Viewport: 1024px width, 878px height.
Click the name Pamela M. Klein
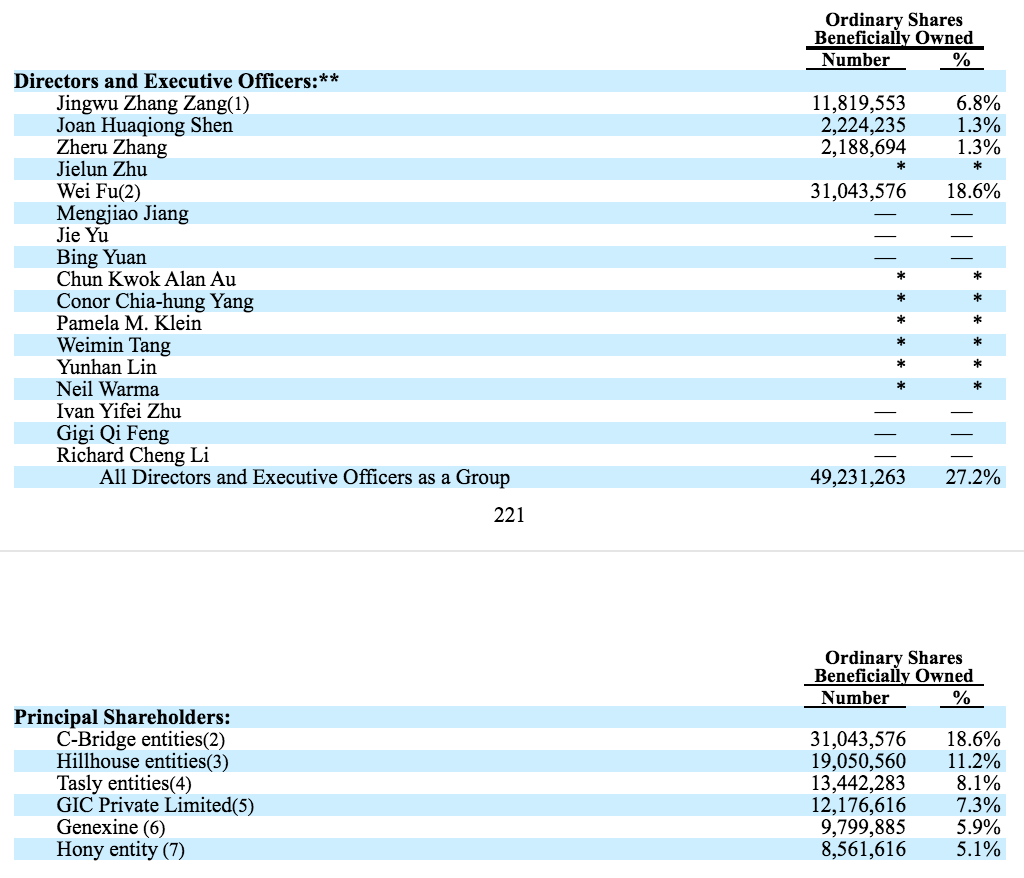click(x=129, y=323)
